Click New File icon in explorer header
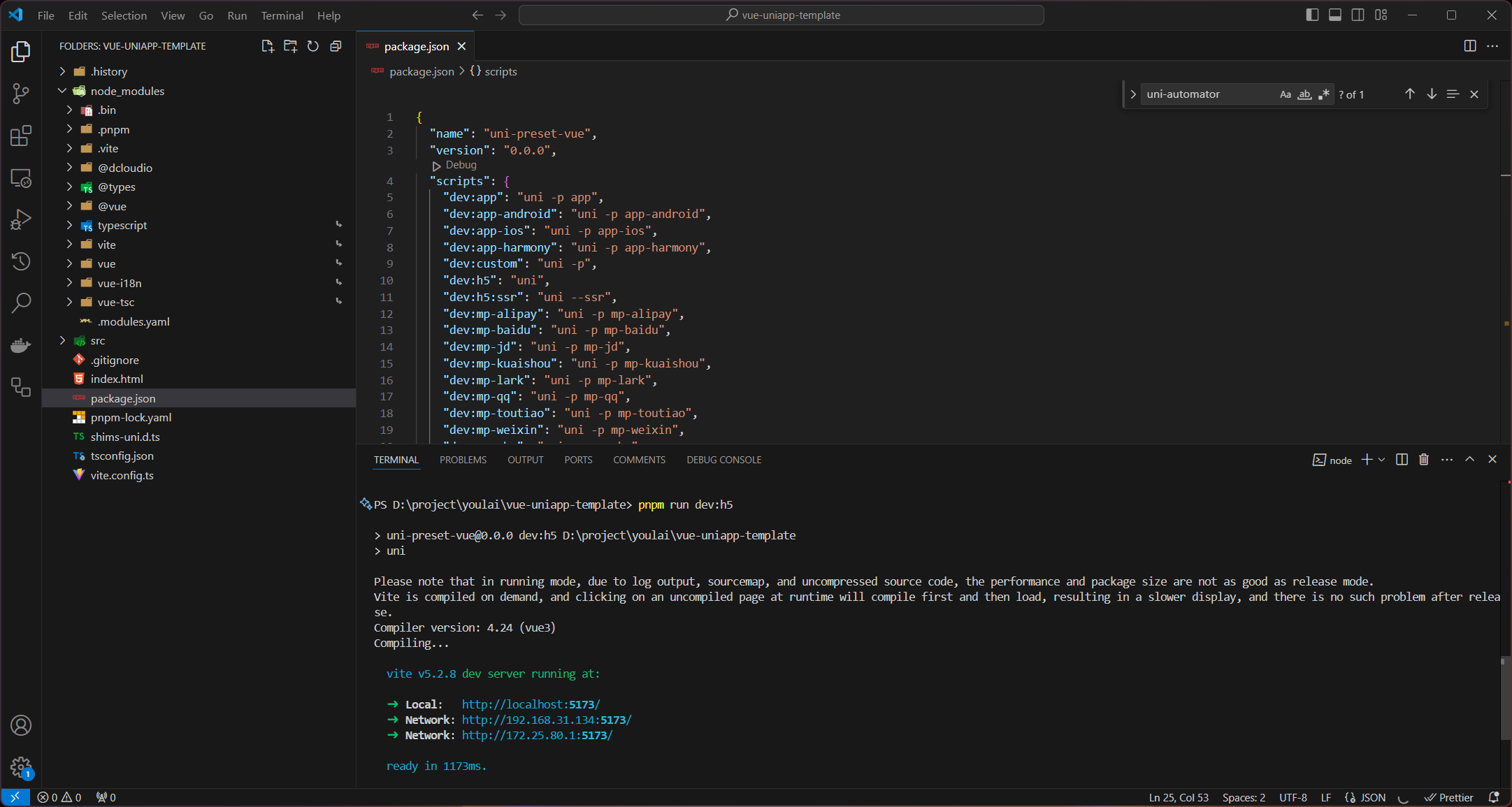1512x807 pixels. tap(267, 46)
